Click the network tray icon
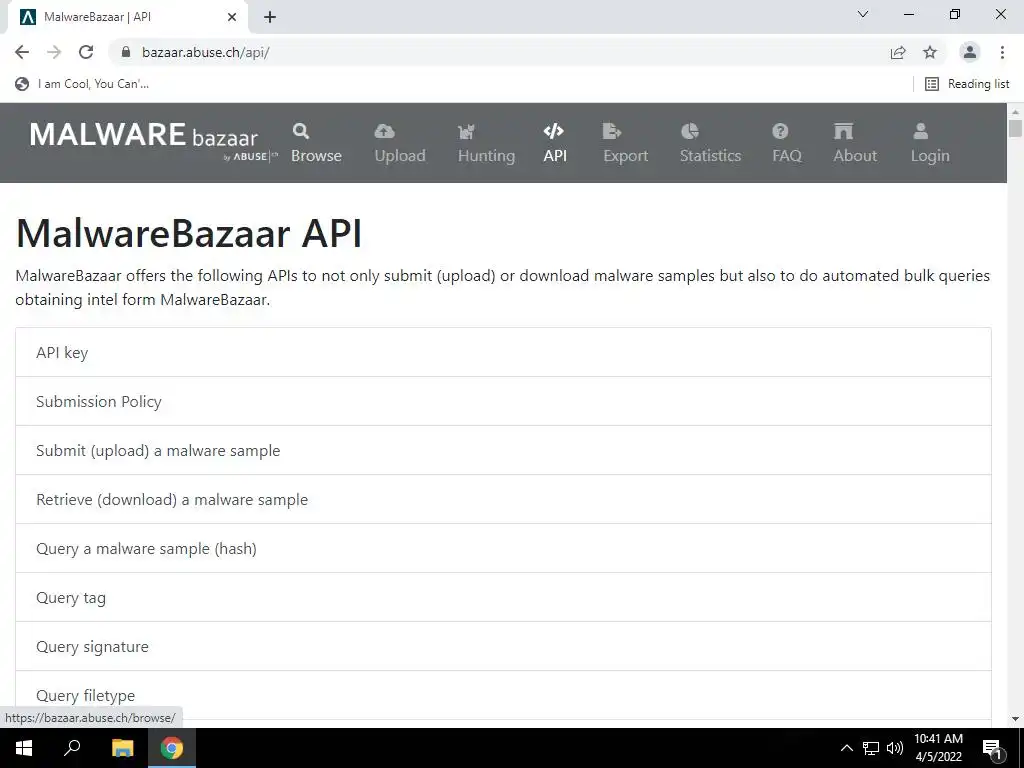The image size is (1024, 768). 871,748
